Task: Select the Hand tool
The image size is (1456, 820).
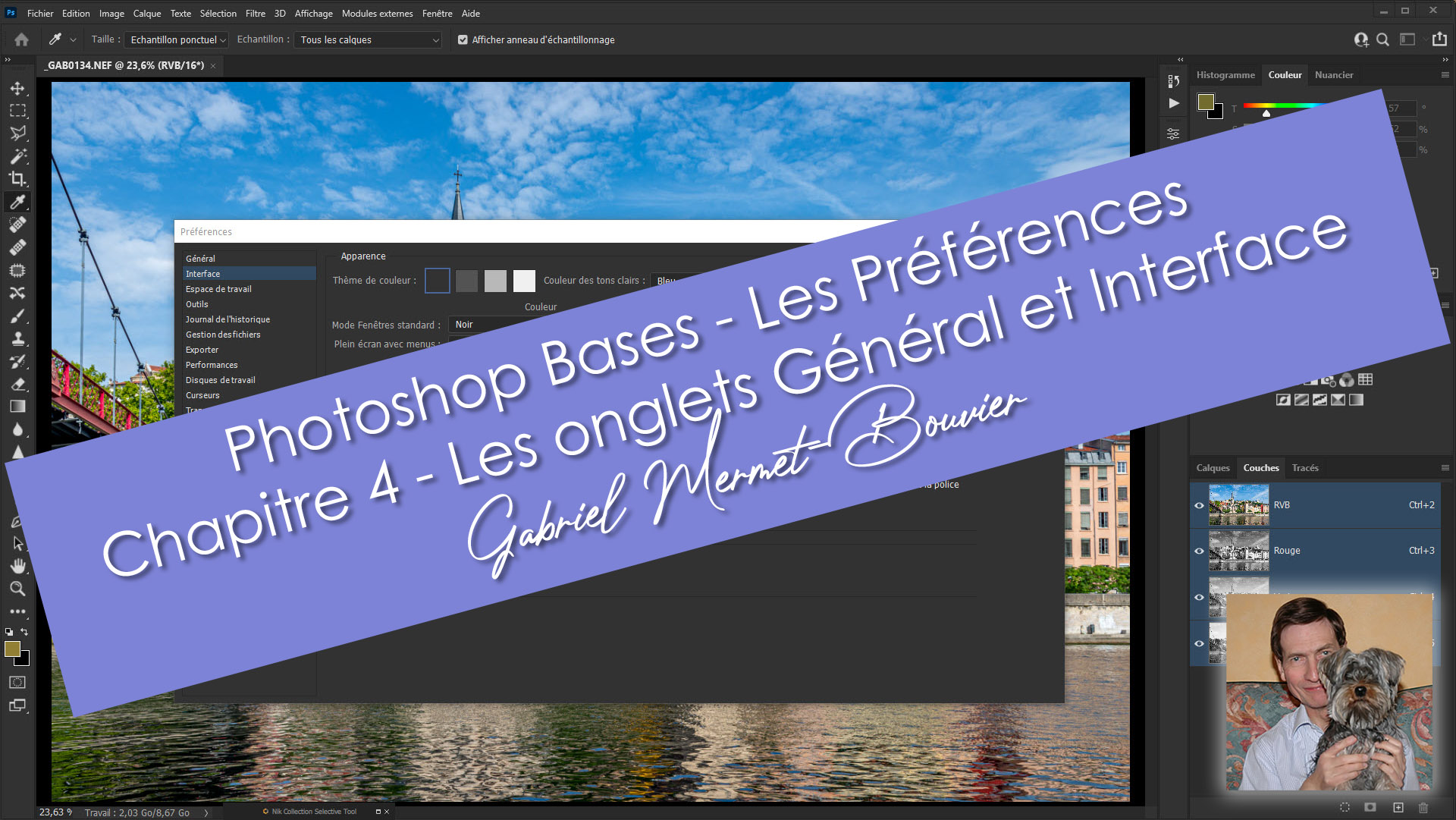Action: point(17,566)
